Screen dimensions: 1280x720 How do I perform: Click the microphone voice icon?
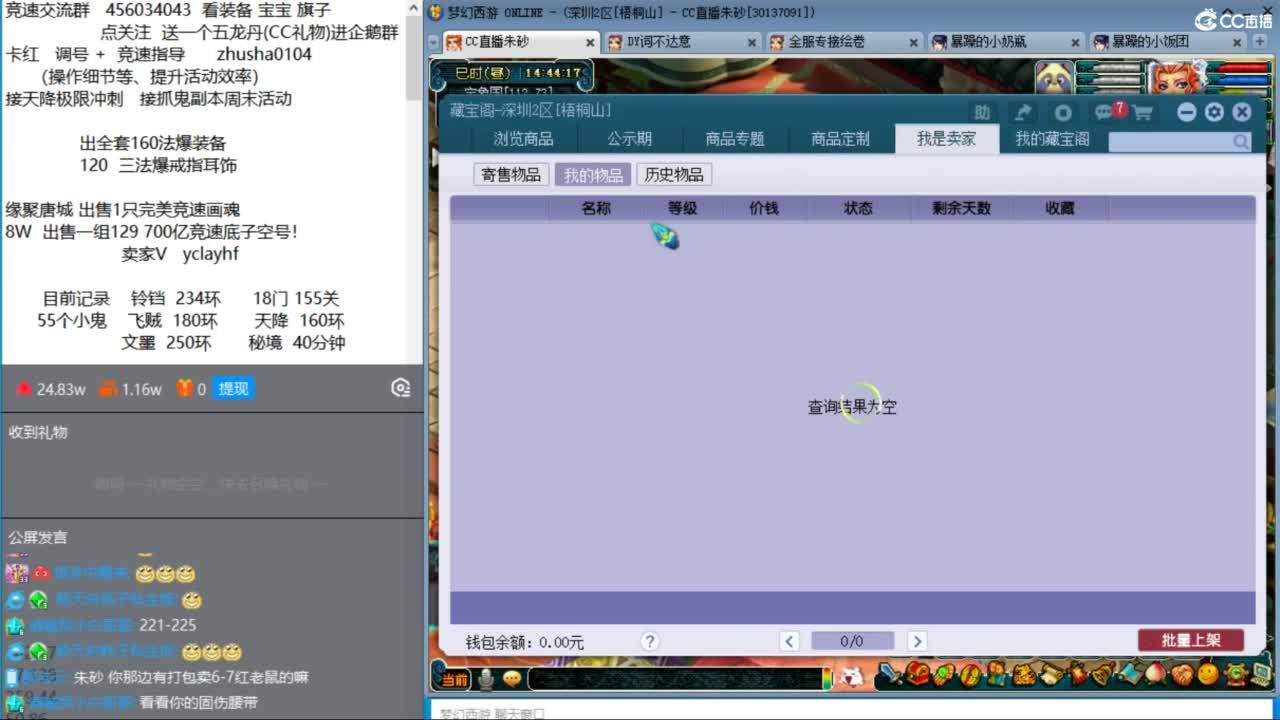coord(486,679)
